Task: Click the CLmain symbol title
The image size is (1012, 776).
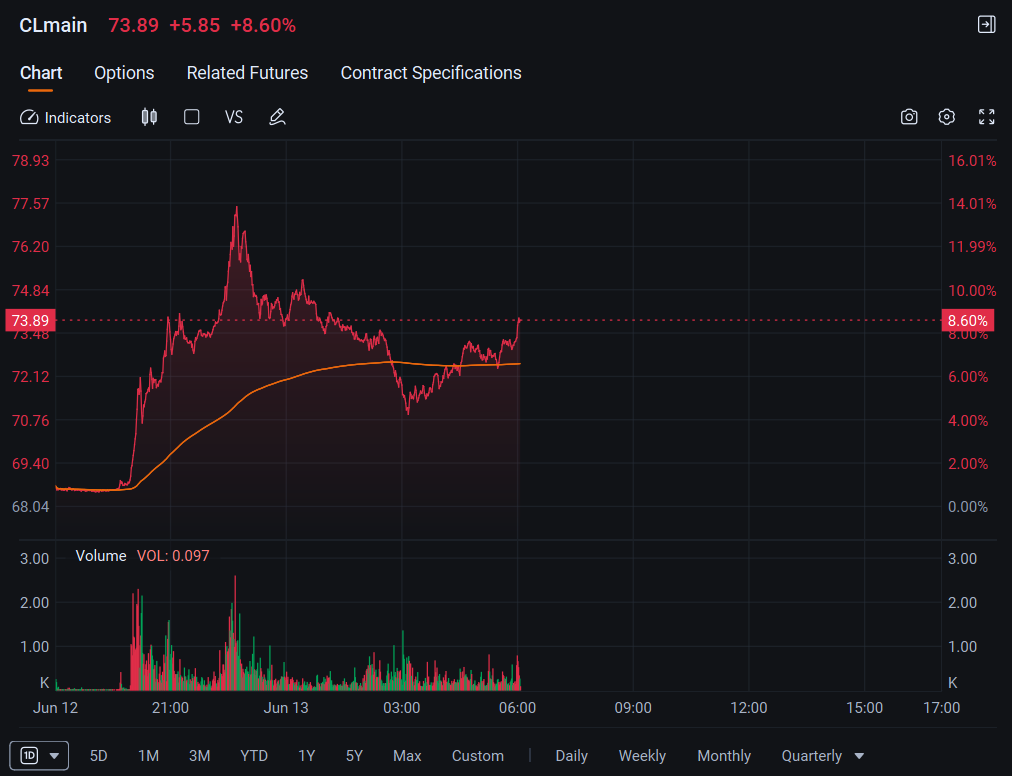Action: (53, 25)
